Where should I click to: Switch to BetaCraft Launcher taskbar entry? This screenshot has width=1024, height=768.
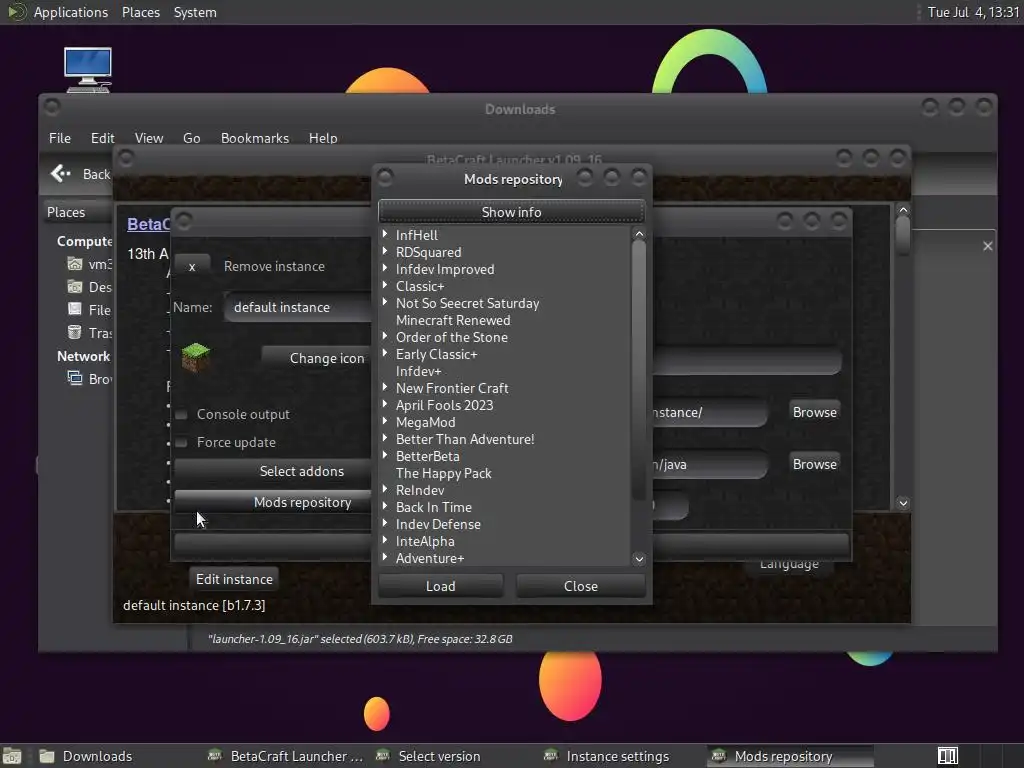point(285,756)
